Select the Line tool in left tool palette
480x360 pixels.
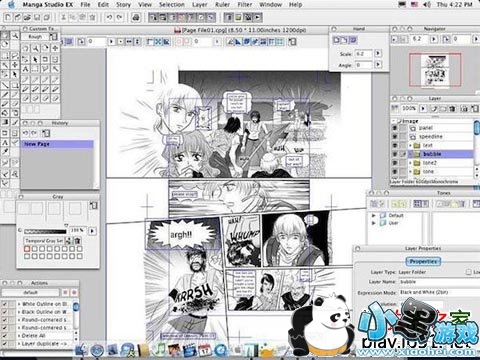5,86
